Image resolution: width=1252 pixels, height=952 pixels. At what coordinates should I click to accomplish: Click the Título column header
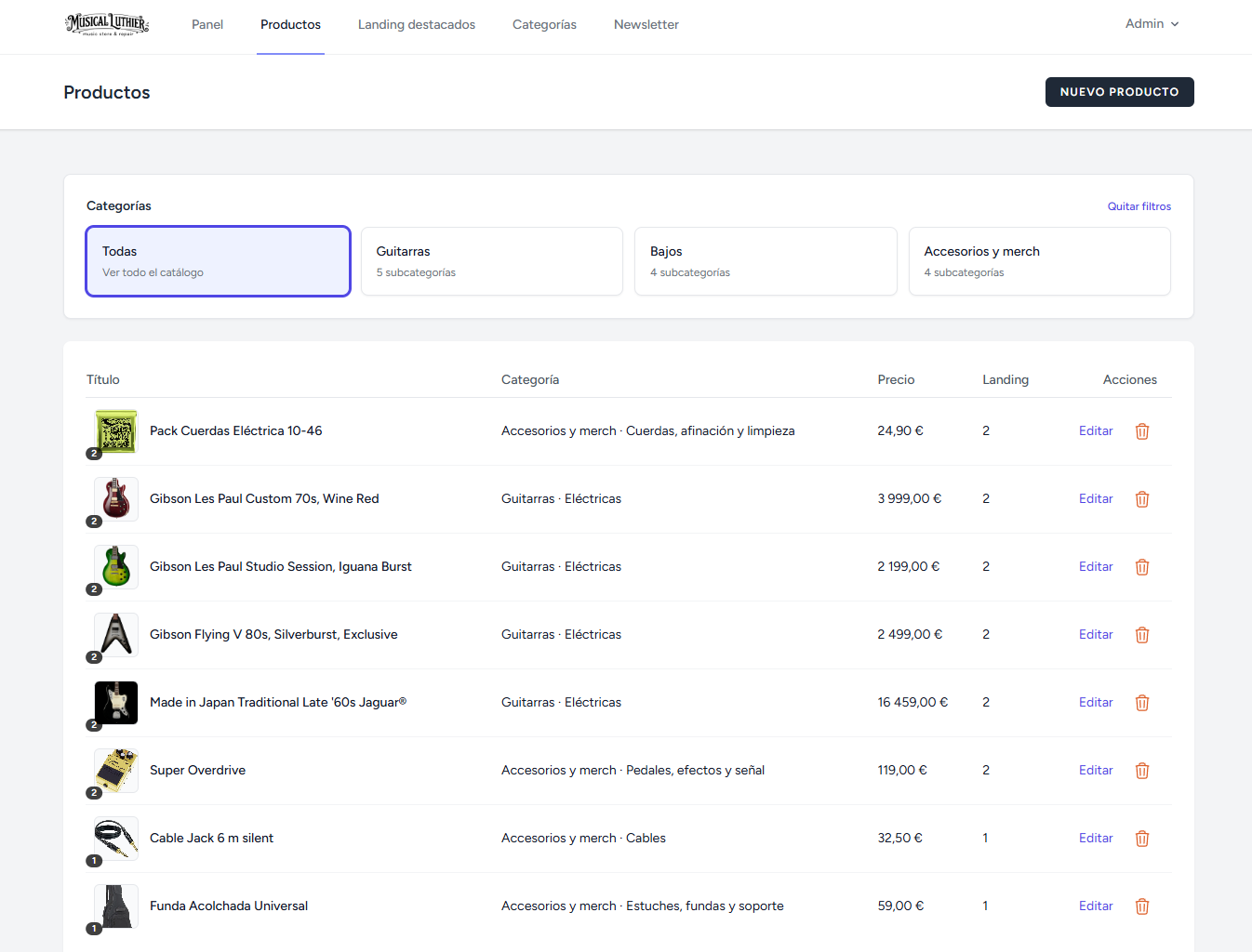(103, 379)
